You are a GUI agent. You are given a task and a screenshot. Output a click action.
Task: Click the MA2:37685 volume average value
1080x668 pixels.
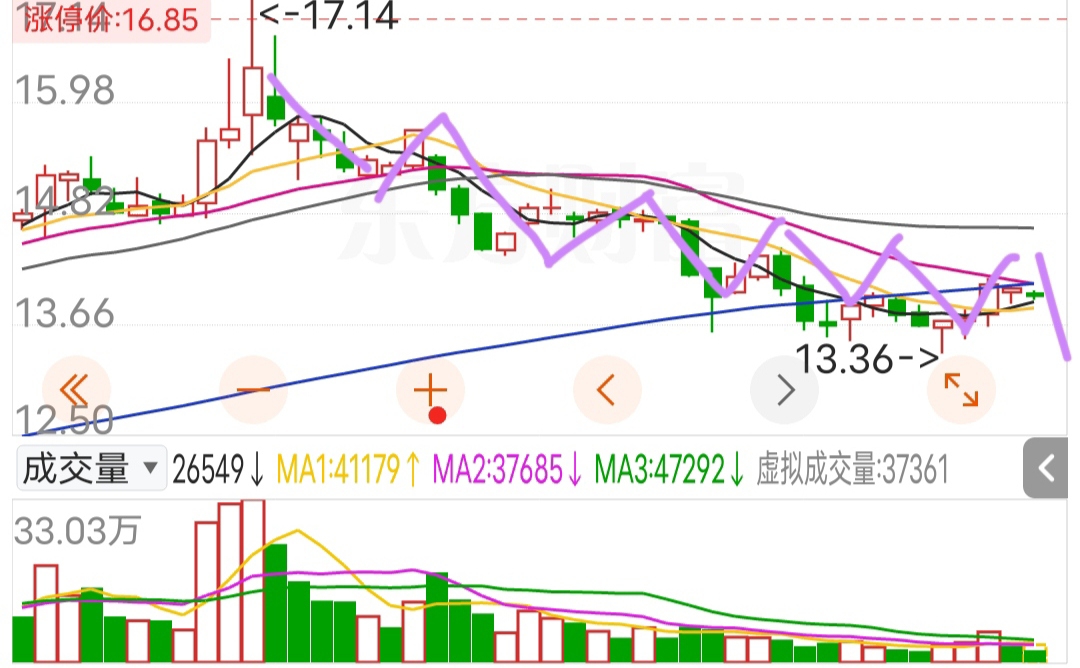coord(508,470)
